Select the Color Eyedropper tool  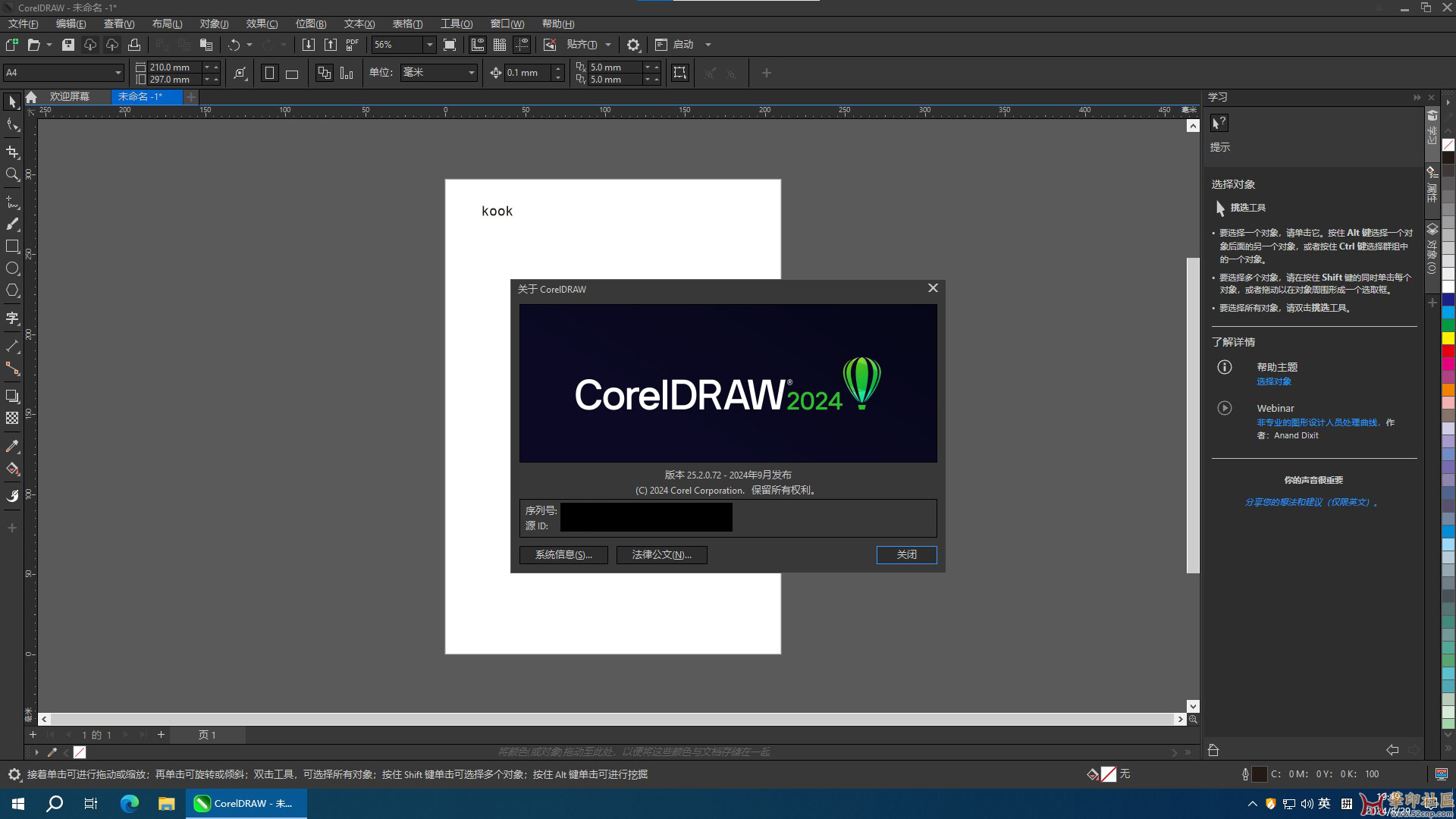pos(12,446)
